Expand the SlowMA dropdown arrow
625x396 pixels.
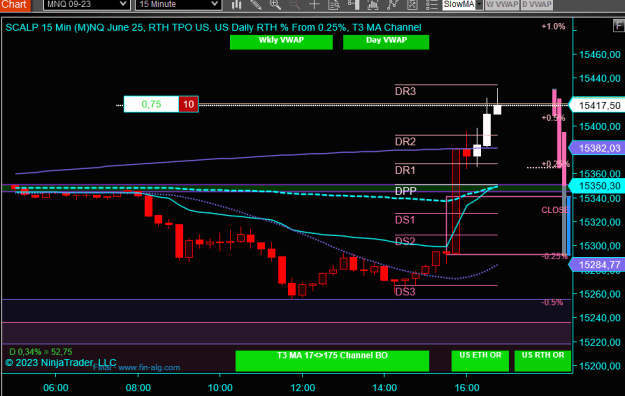coord(479,4)
